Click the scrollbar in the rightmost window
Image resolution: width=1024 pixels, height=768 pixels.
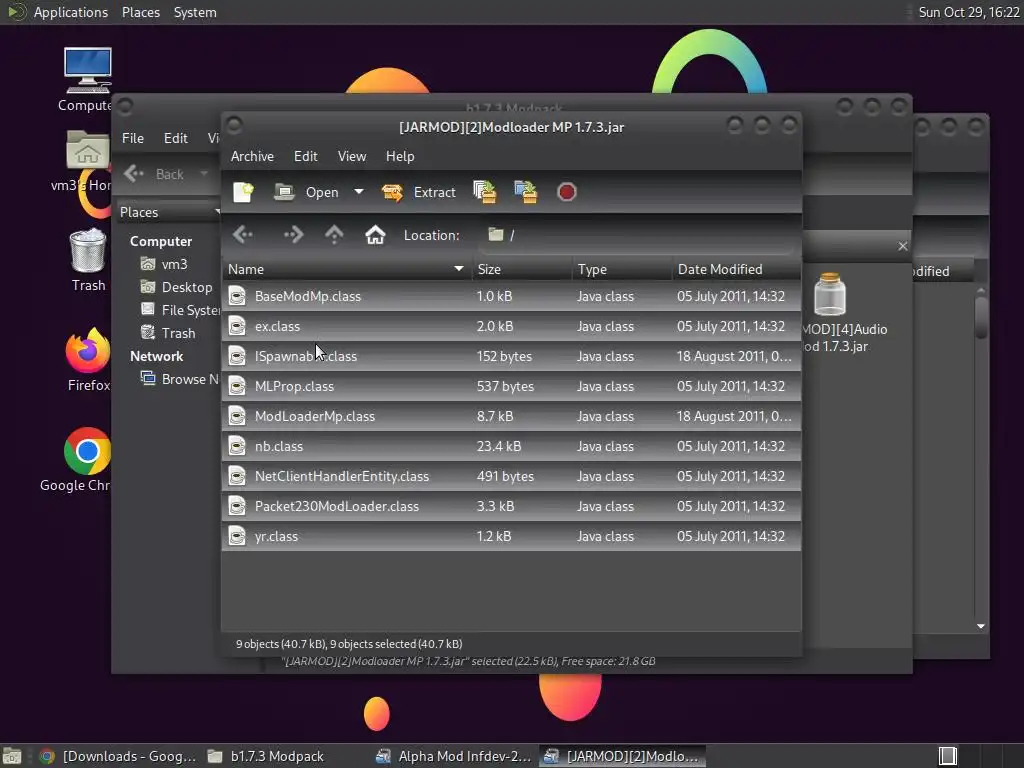point(981,318)
